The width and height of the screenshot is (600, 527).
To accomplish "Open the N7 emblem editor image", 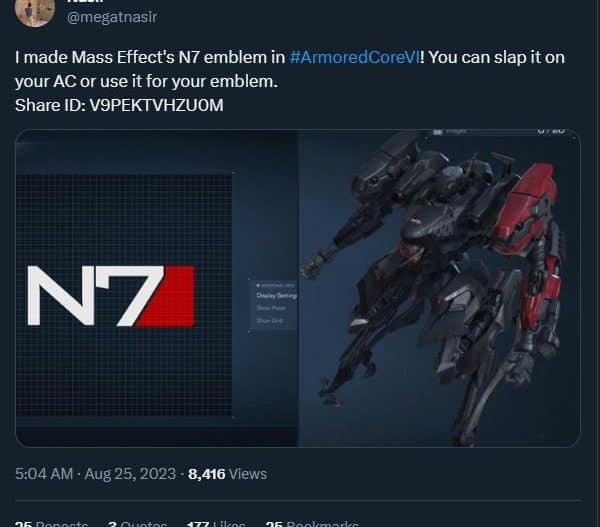I will [156, 288].
